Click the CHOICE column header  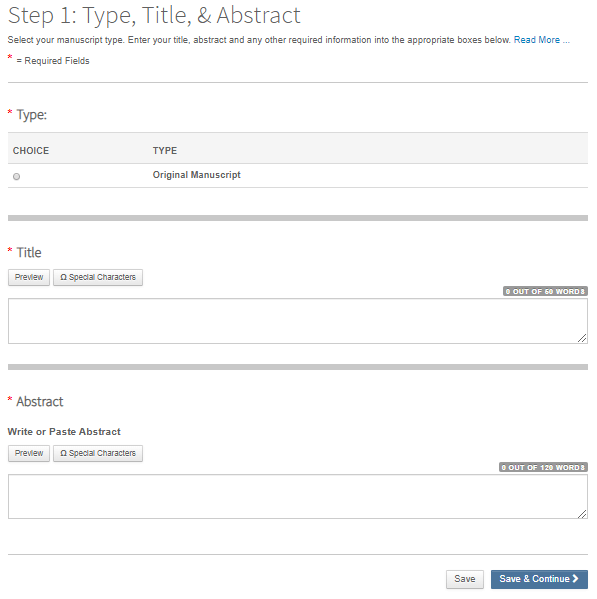(31, 151)
